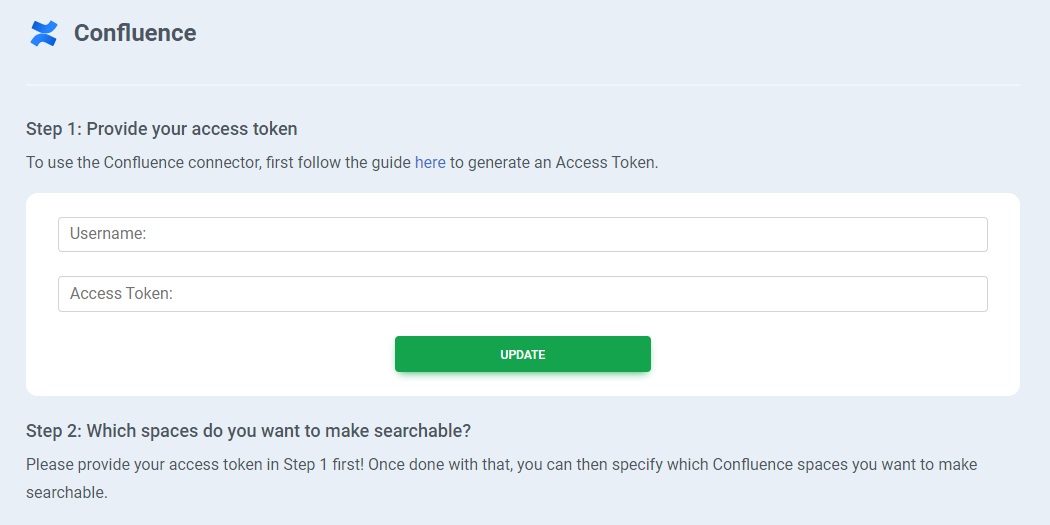Click the 'To use the Confluence connector' sentence
Viewport: 1050px width, 525px height.
tap(220, 162)
